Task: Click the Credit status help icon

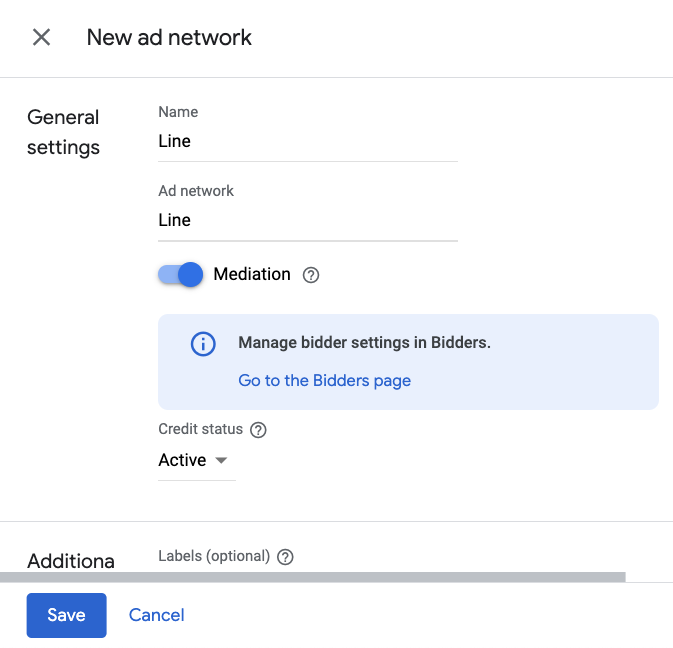Action: click(x=258, y=430)
